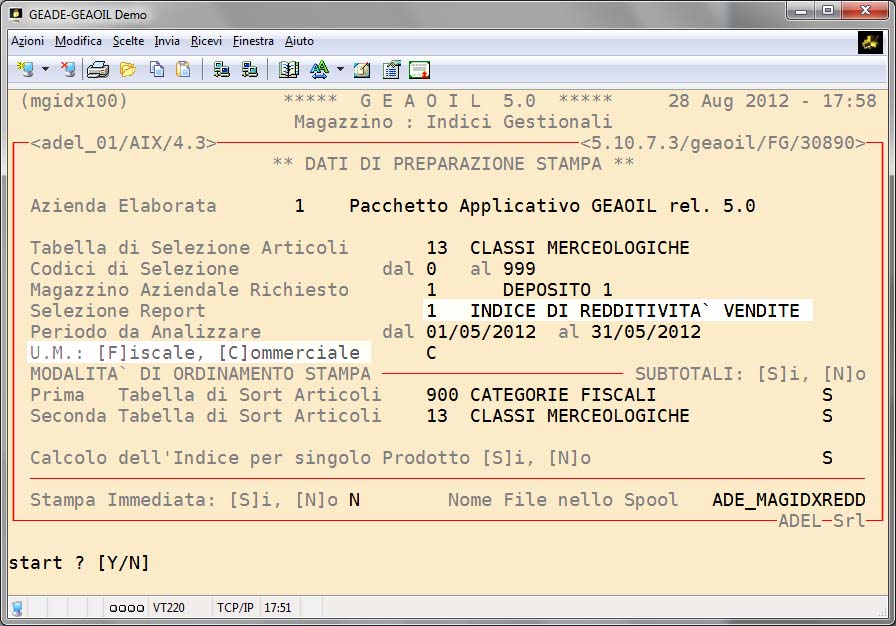Image resolution: width=896 pixels, height=626 pixels.
Task: Click the disconnect session icon
Action: 68,70
